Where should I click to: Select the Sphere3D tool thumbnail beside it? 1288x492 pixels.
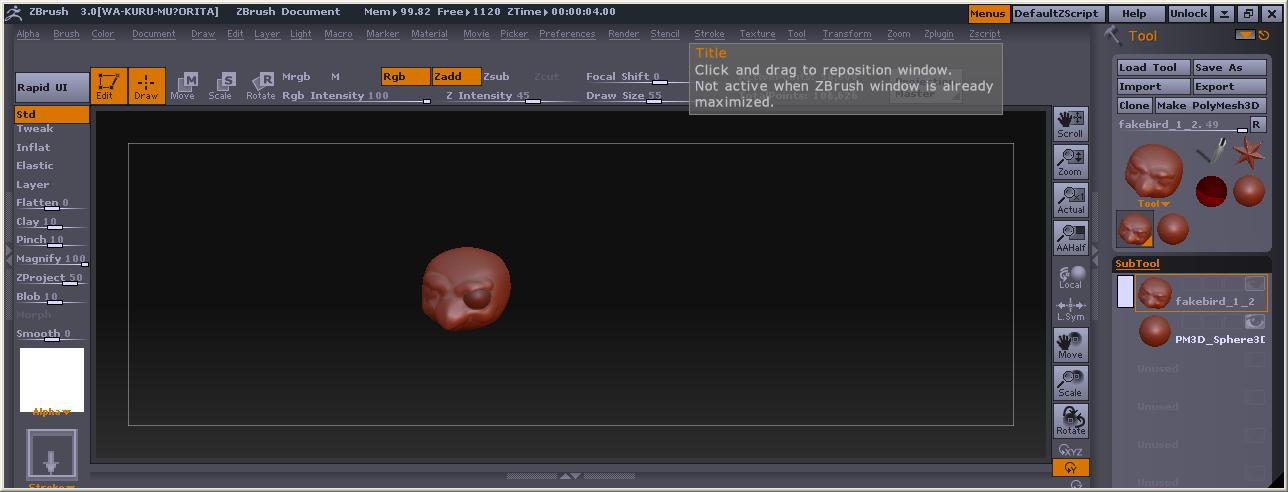1248,191
